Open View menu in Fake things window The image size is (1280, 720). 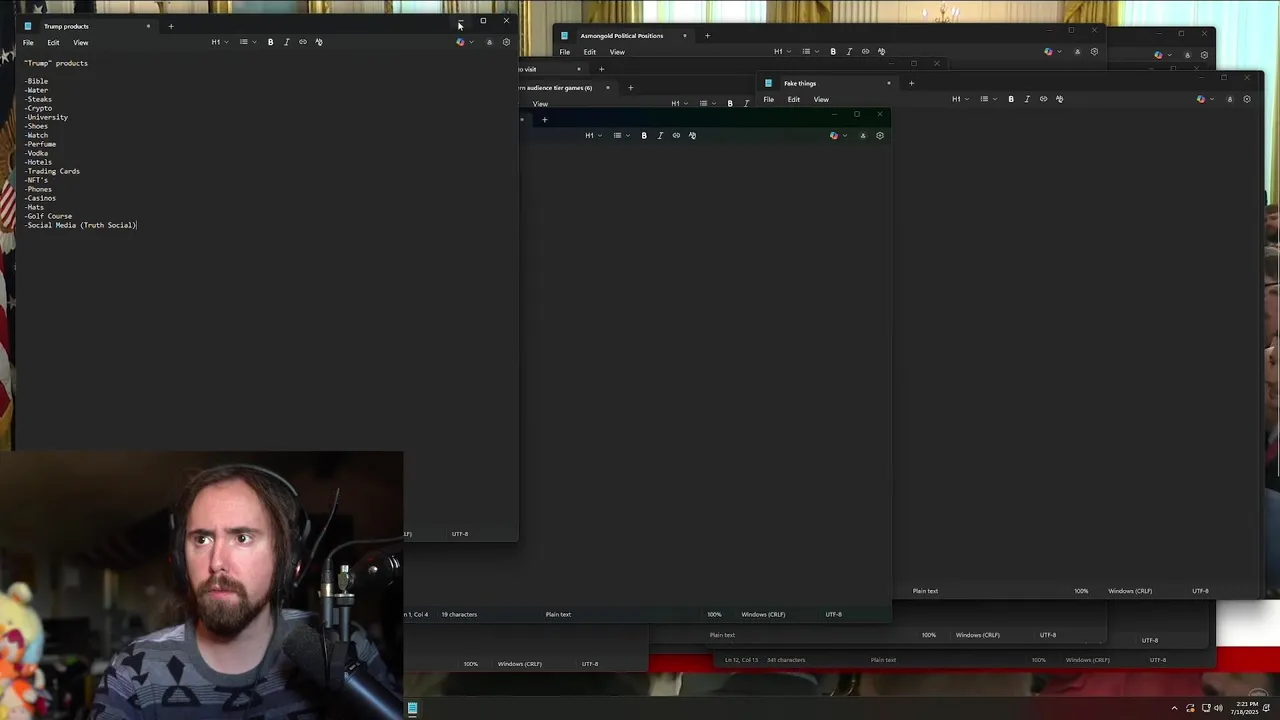(x=821, y=99)
